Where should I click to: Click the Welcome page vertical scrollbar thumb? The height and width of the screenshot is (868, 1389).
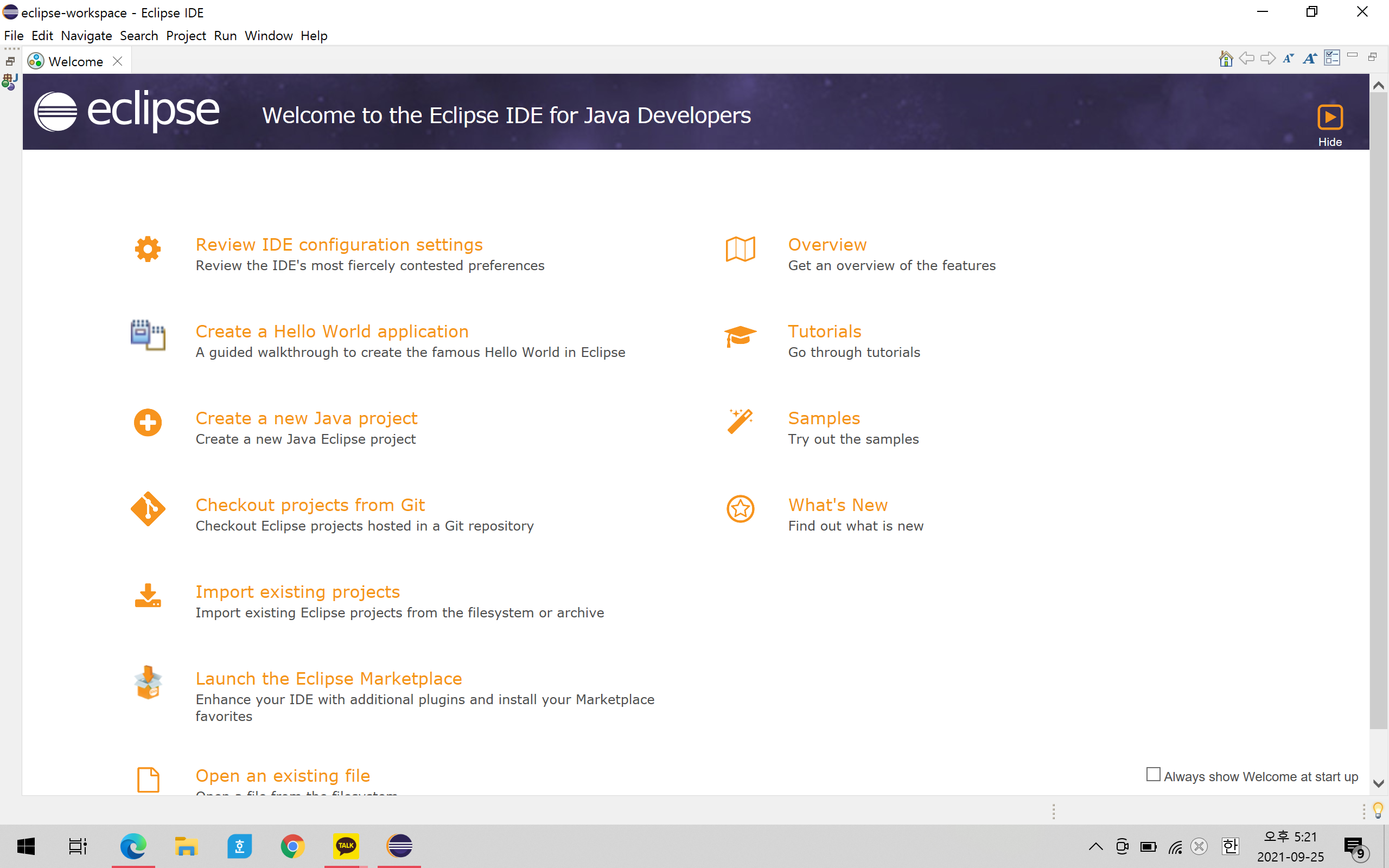[x=1379, y=411]
